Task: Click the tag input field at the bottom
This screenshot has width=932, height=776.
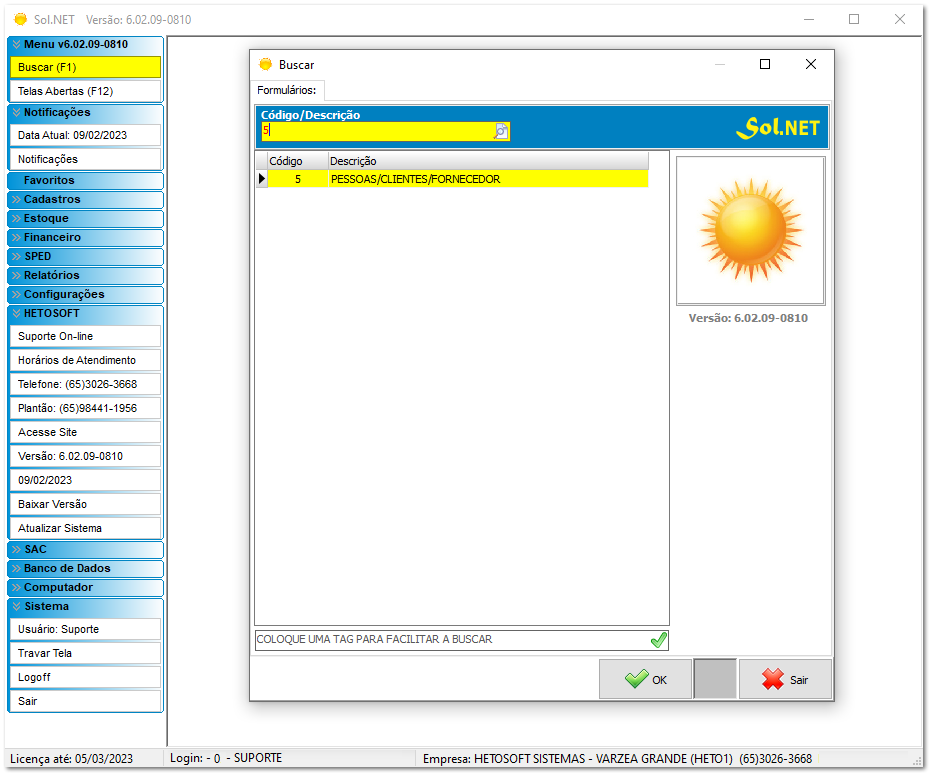Action: [450, 640]
